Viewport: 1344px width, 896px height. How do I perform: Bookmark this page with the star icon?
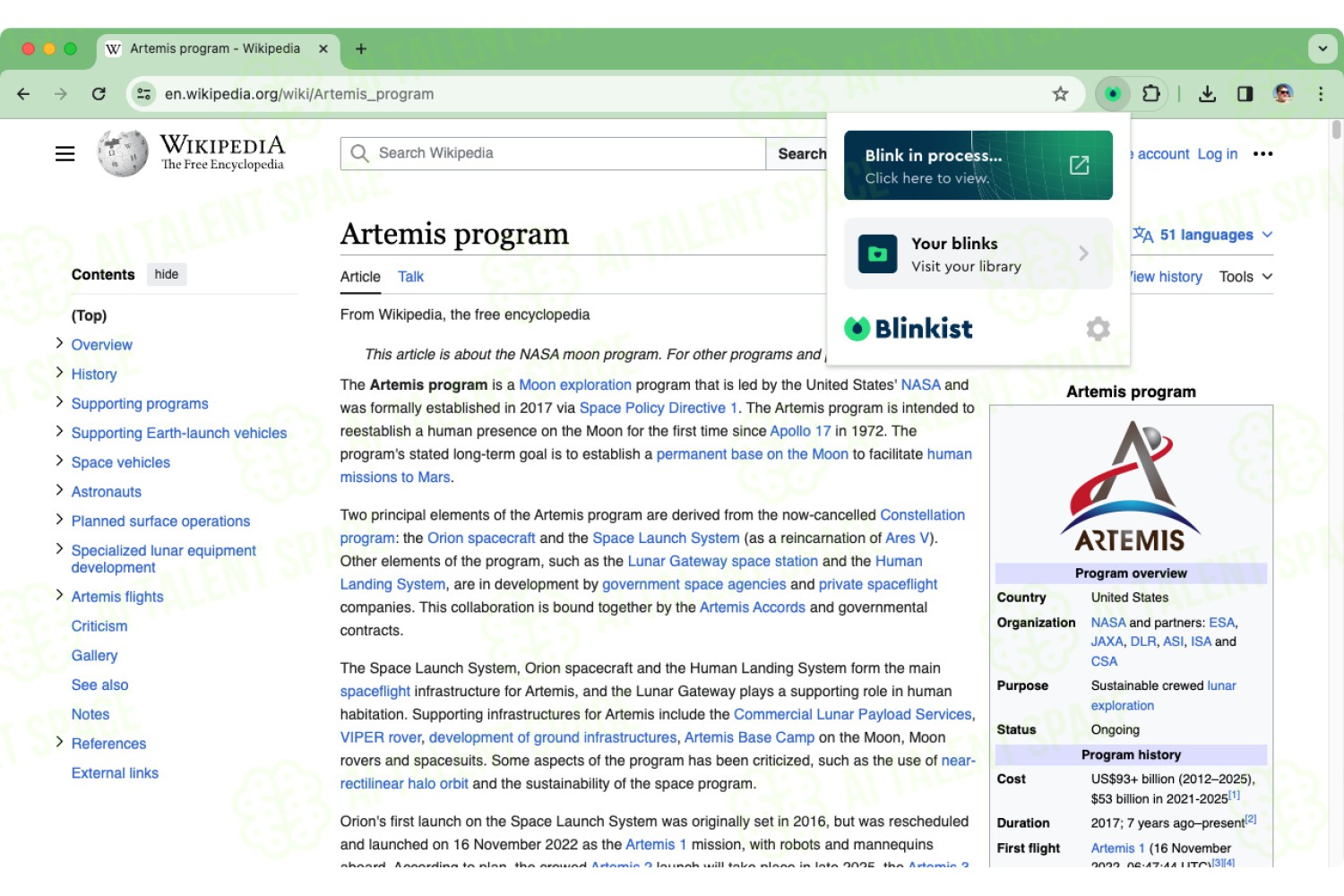pos(1061,93)
